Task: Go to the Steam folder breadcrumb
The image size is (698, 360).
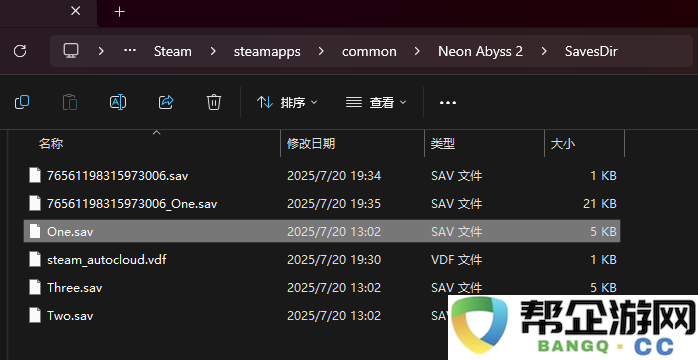Action: click(173, 51)
